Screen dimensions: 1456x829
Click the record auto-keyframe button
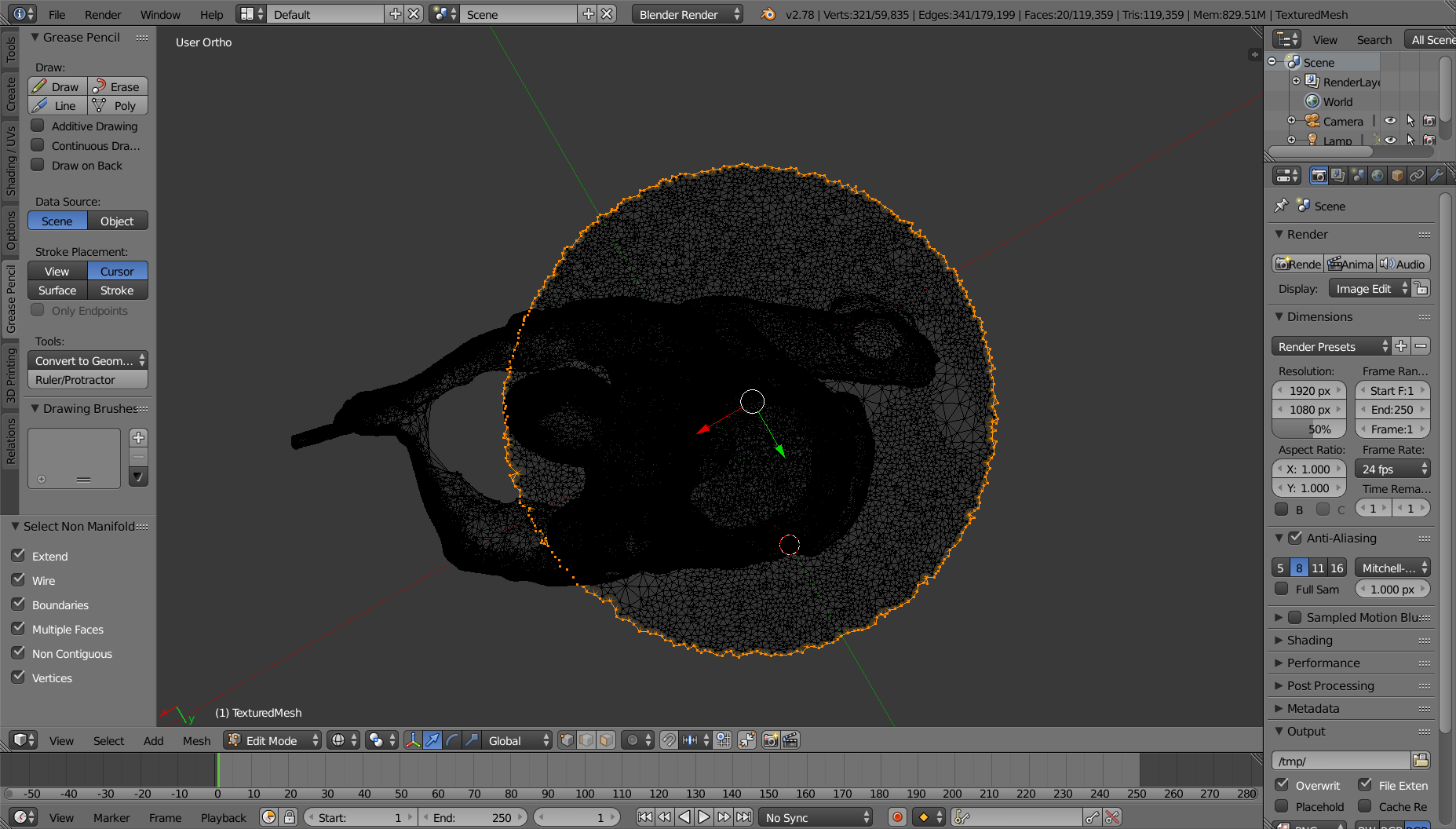click(898, 817)
